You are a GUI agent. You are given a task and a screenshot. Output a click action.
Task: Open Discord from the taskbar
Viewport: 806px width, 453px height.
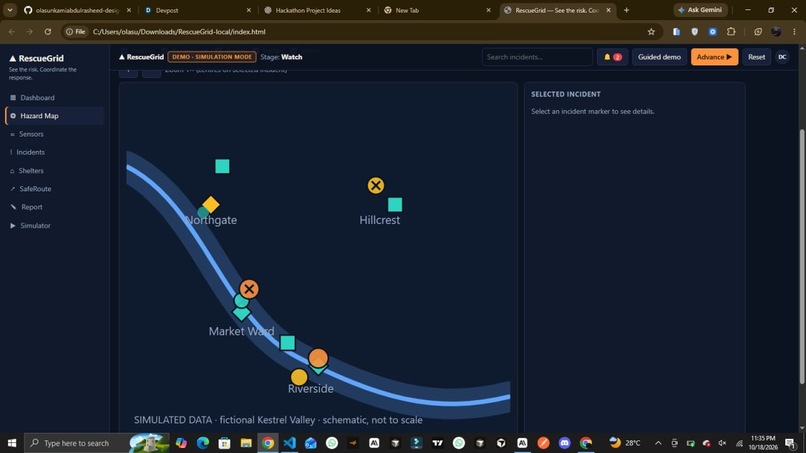[564, 443]
